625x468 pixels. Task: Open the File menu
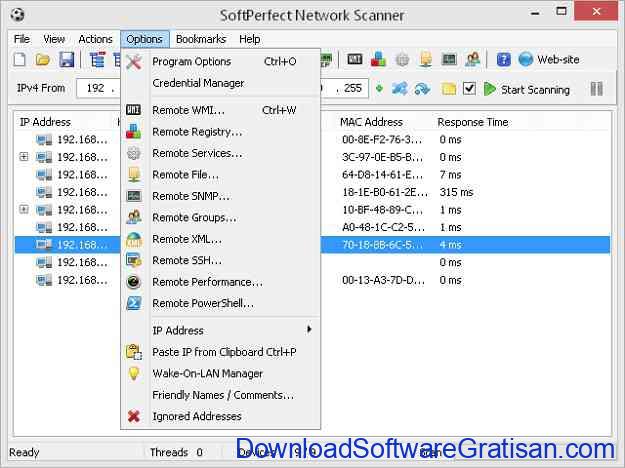click(x=22, y=39)
